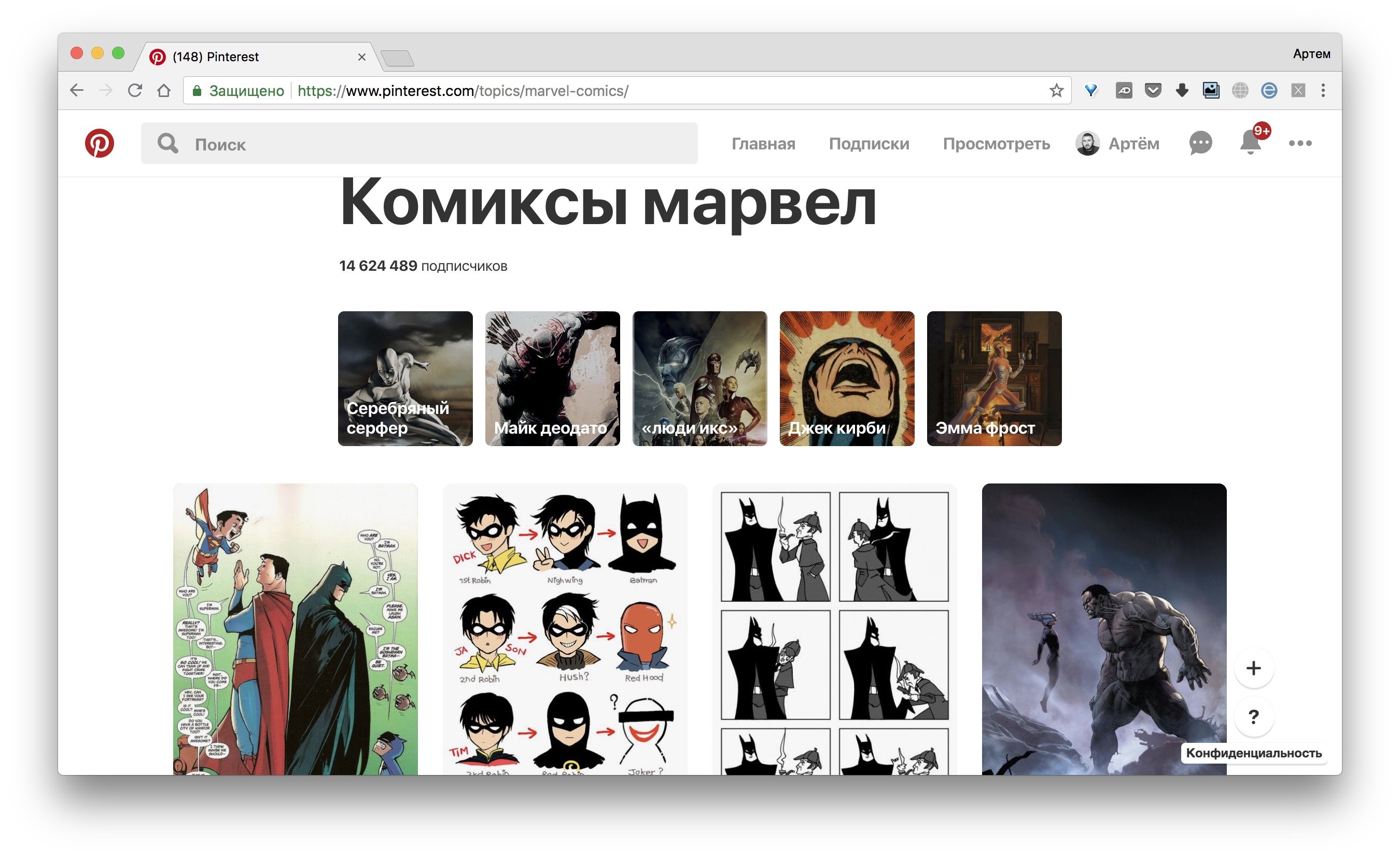The width and height of the screenshot is (1400, 858).
Task: Click the Pinterest logo icon
Action: point(100,143)
